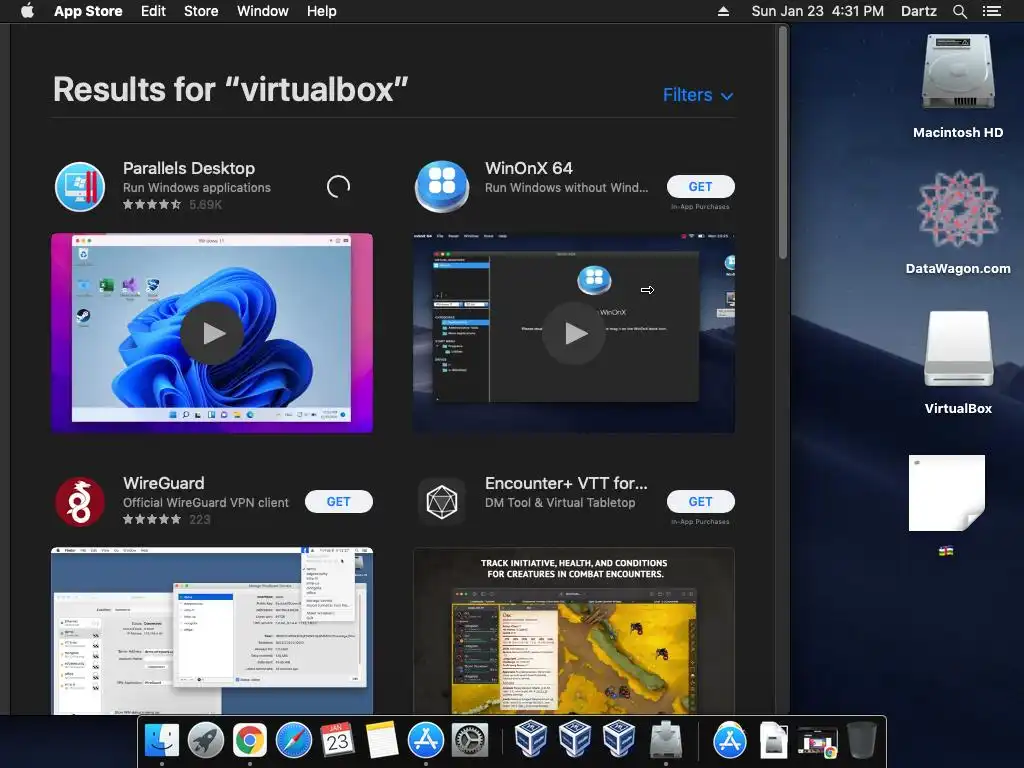Open Notes from the Dock
The height and width of the screenshot is (768, 1024).
click(381, 741)
